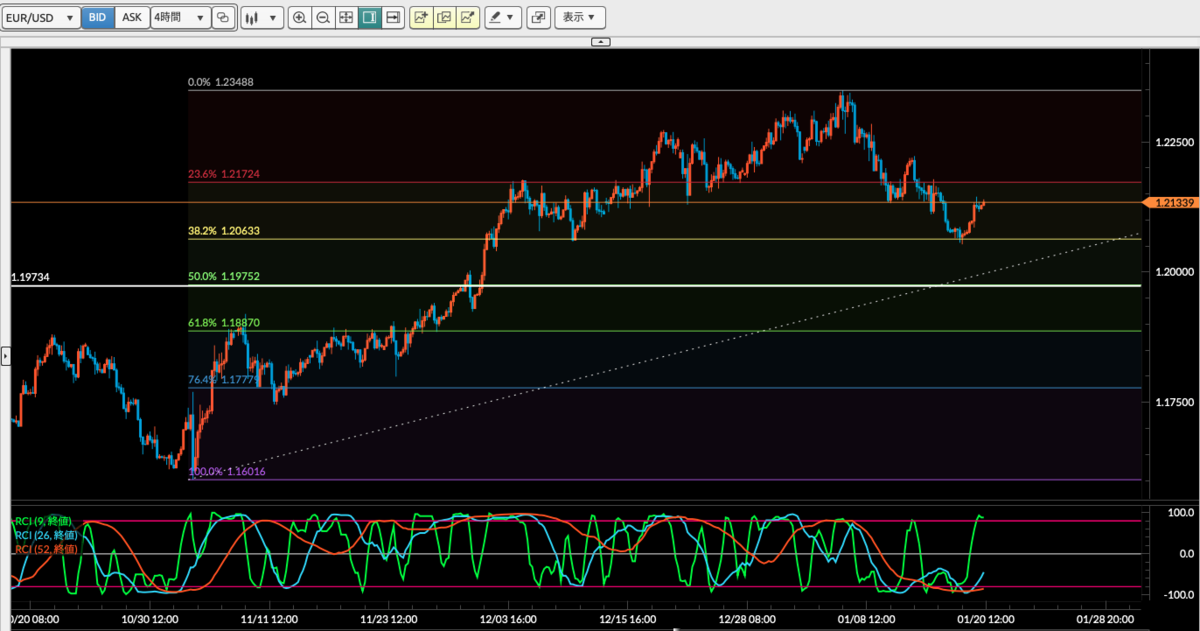Select the 0.0% 1.23488 Fibonacci label

(221, 83)
